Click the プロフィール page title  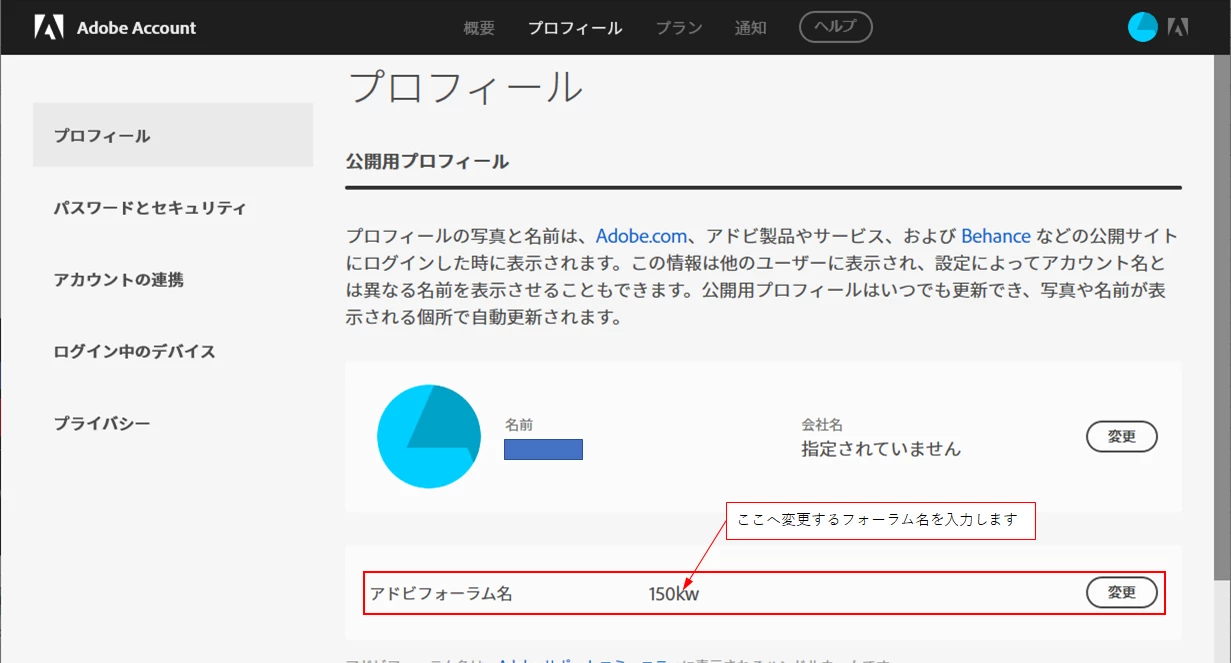465,88
